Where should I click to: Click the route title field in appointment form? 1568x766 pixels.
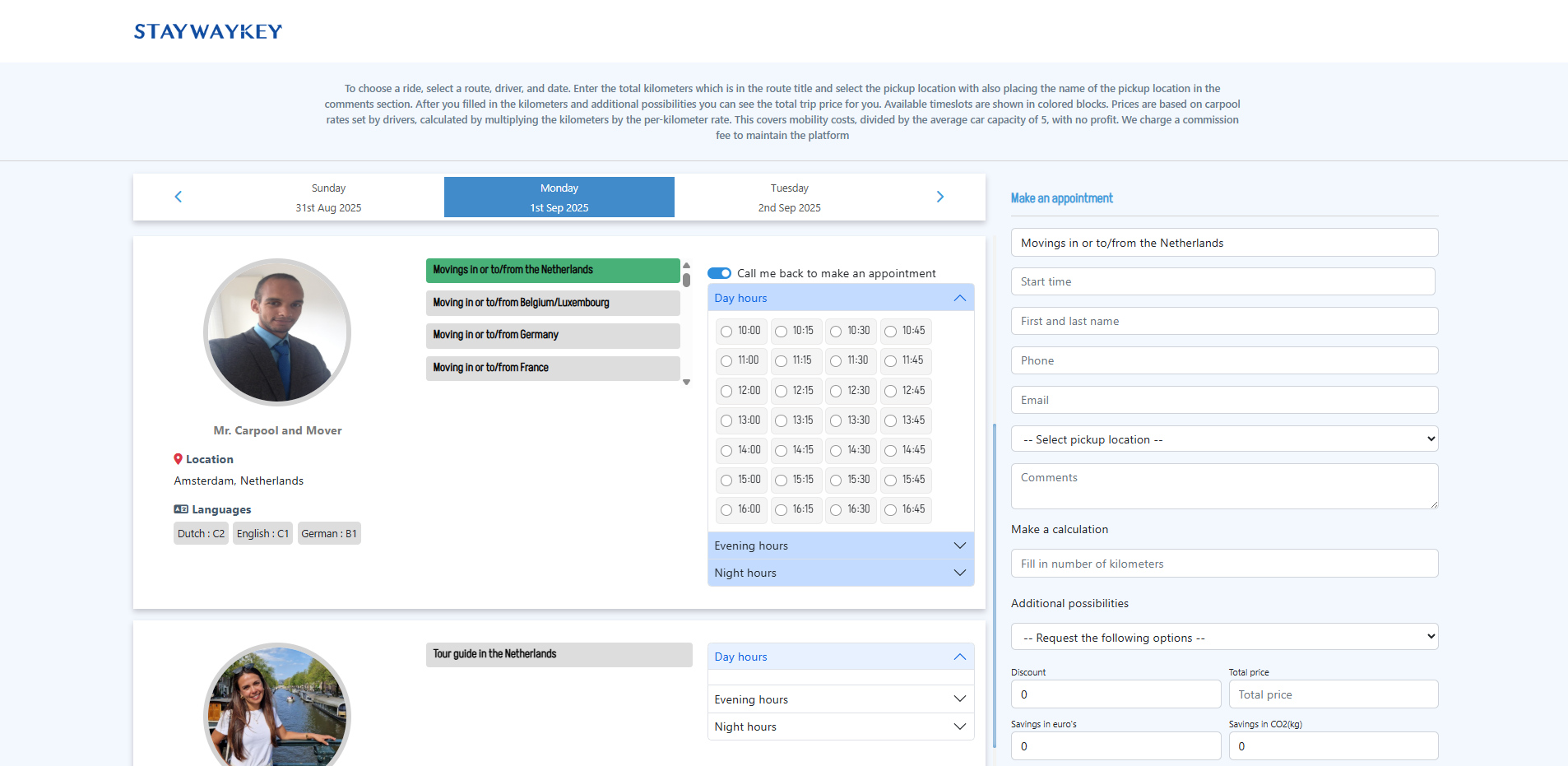pyautogui.click(x=1224, y=243)
